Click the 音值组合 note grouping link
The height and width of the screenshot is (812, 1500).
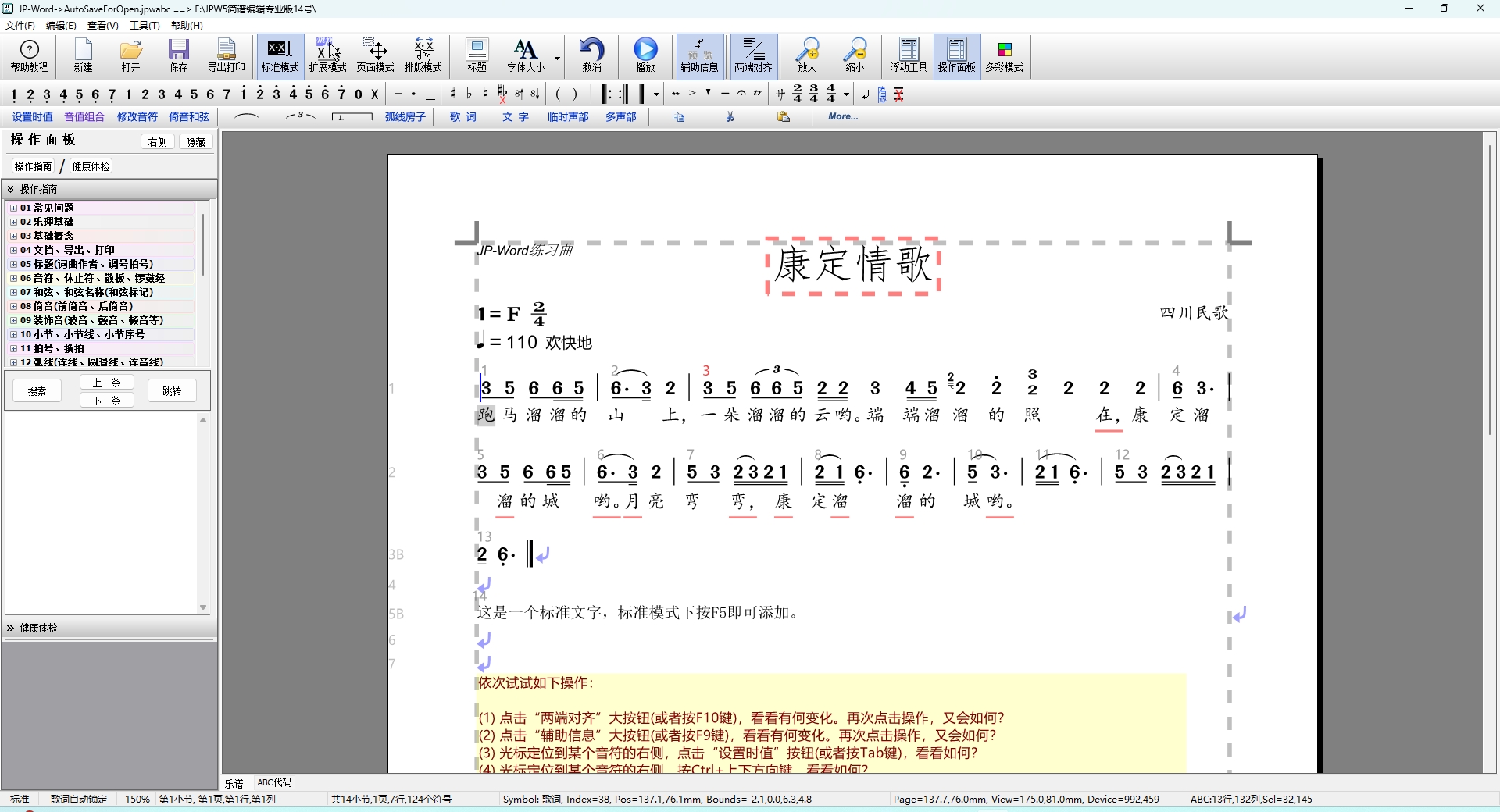click(84, 117)
